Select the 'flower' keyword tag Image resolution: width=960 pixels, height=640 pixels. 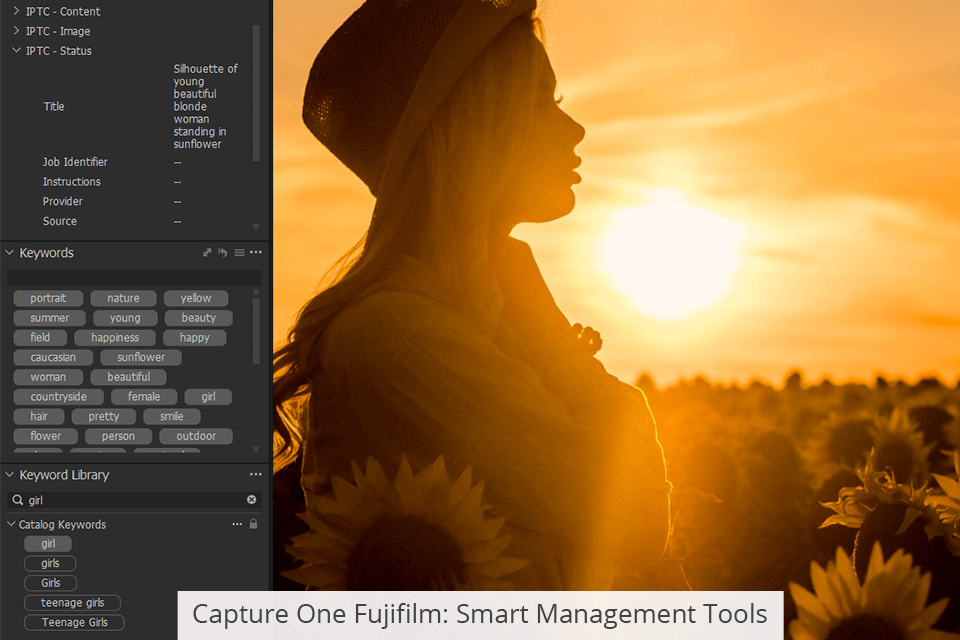coord(46,436)
